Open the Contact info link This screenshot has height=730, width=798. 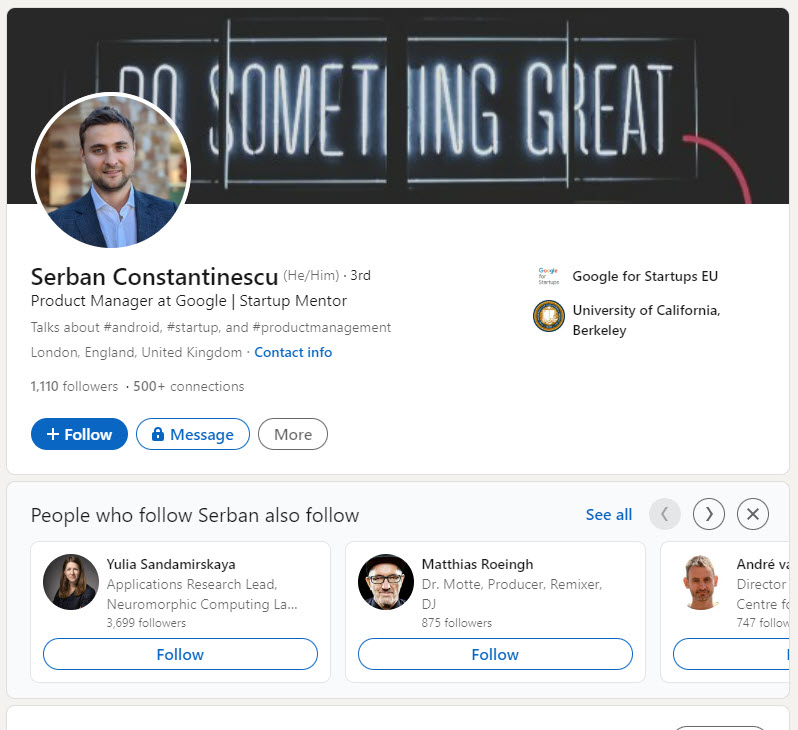coord(293,352)
